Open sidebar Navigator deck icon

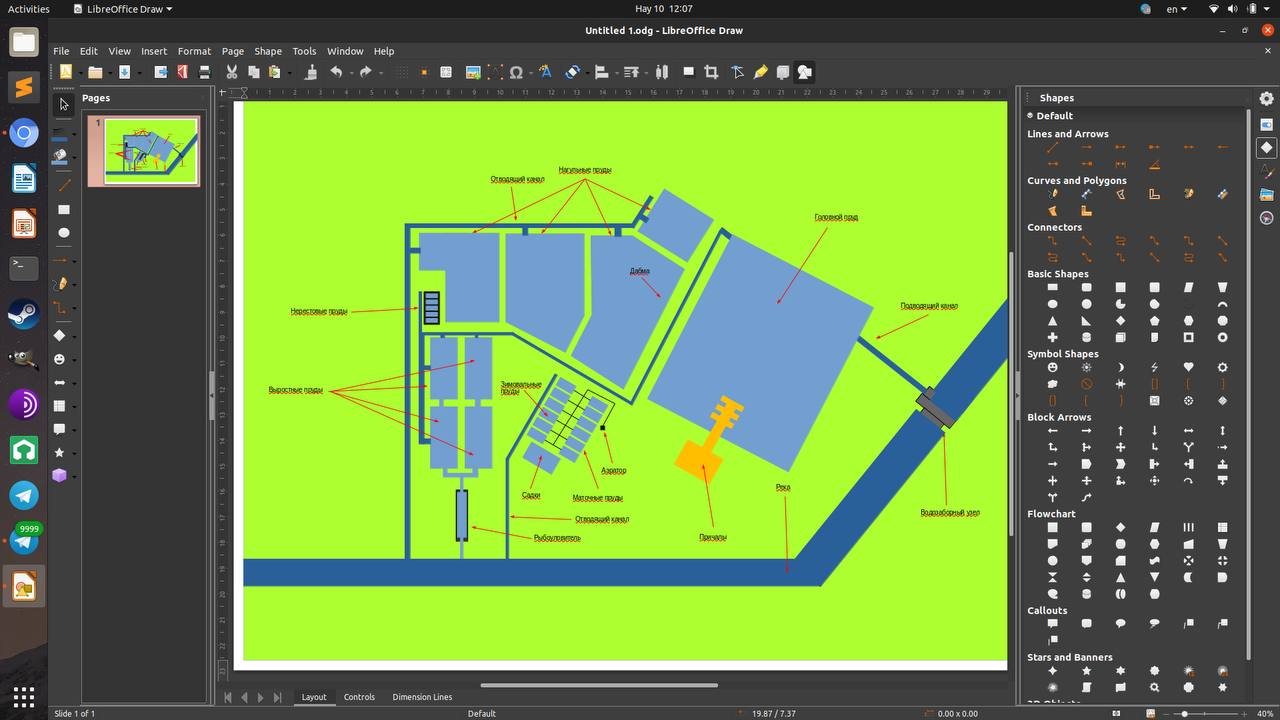coord(1266,217)
